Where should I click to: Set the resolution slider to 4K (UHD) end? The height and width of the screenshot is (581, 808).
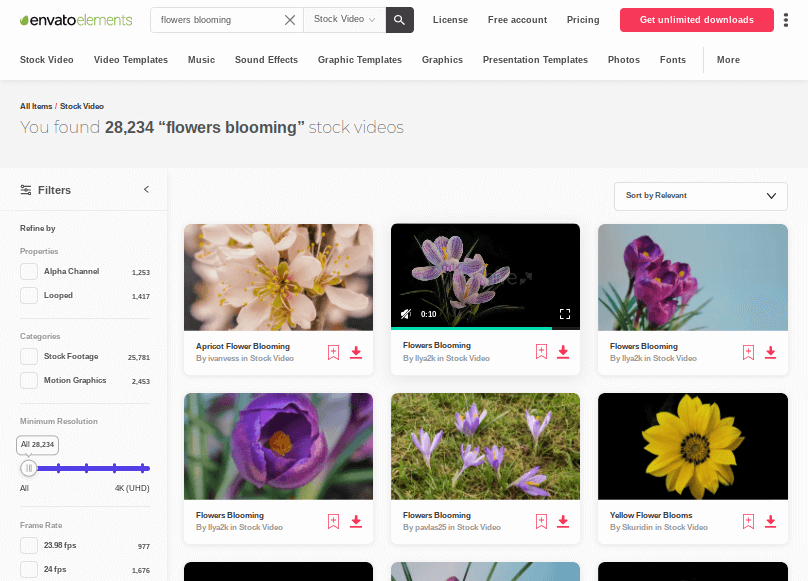(x=143, y=468)
